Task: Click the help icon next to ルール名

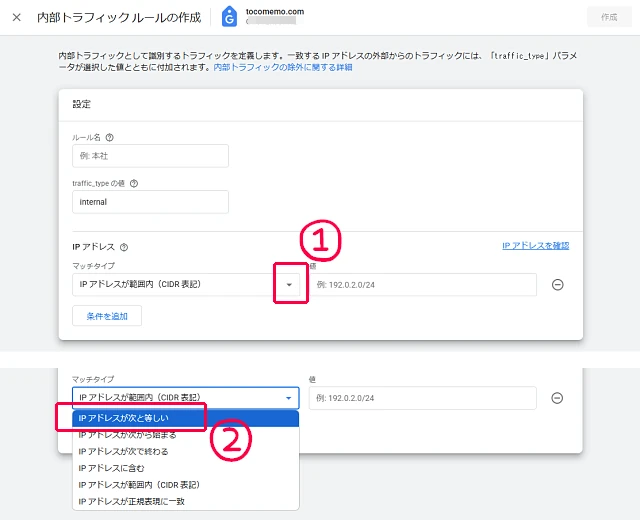Action: click(x=109, y=138)
